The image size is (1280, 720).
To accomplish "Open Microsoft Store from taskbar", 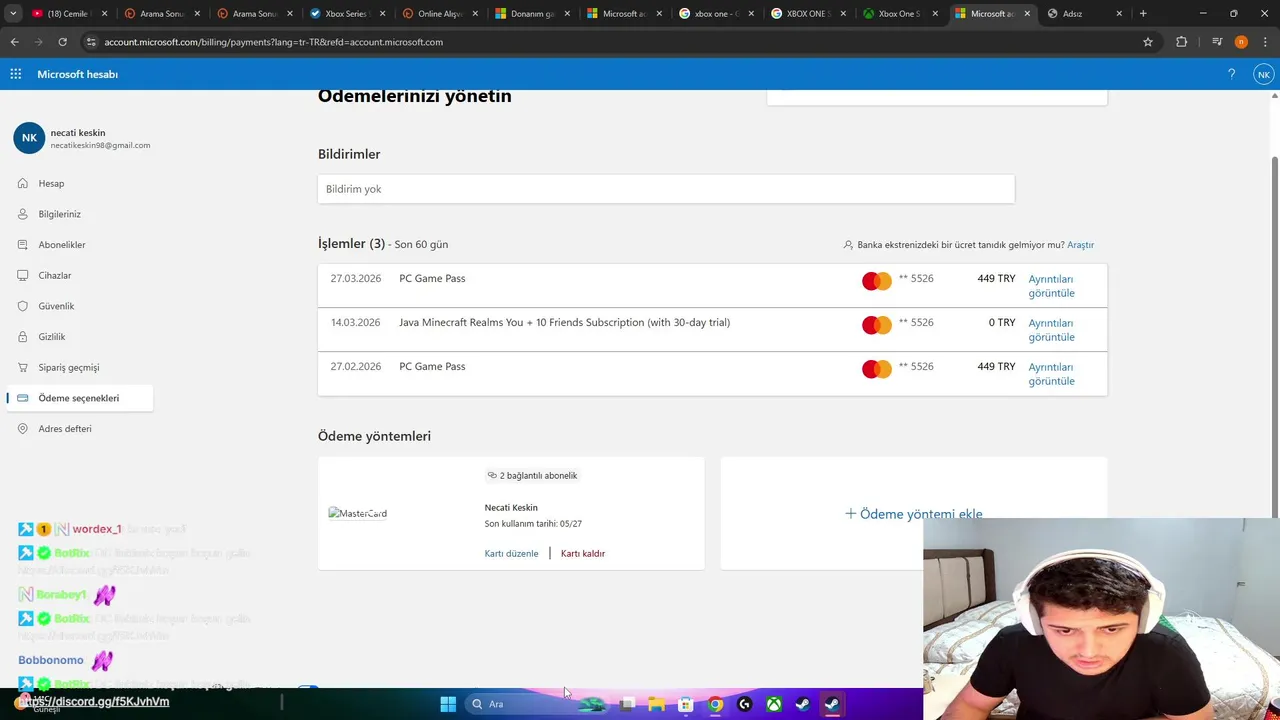I will click(686, 704).
